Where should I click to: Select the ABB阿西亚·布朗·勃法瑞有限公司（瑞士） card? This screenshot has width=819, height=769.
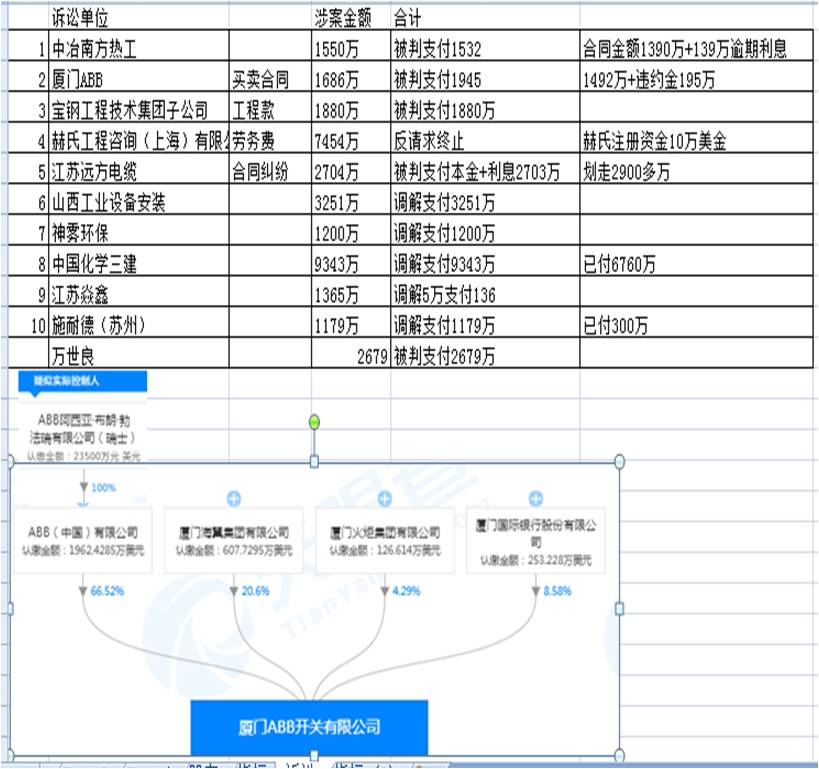click(83, 437)
